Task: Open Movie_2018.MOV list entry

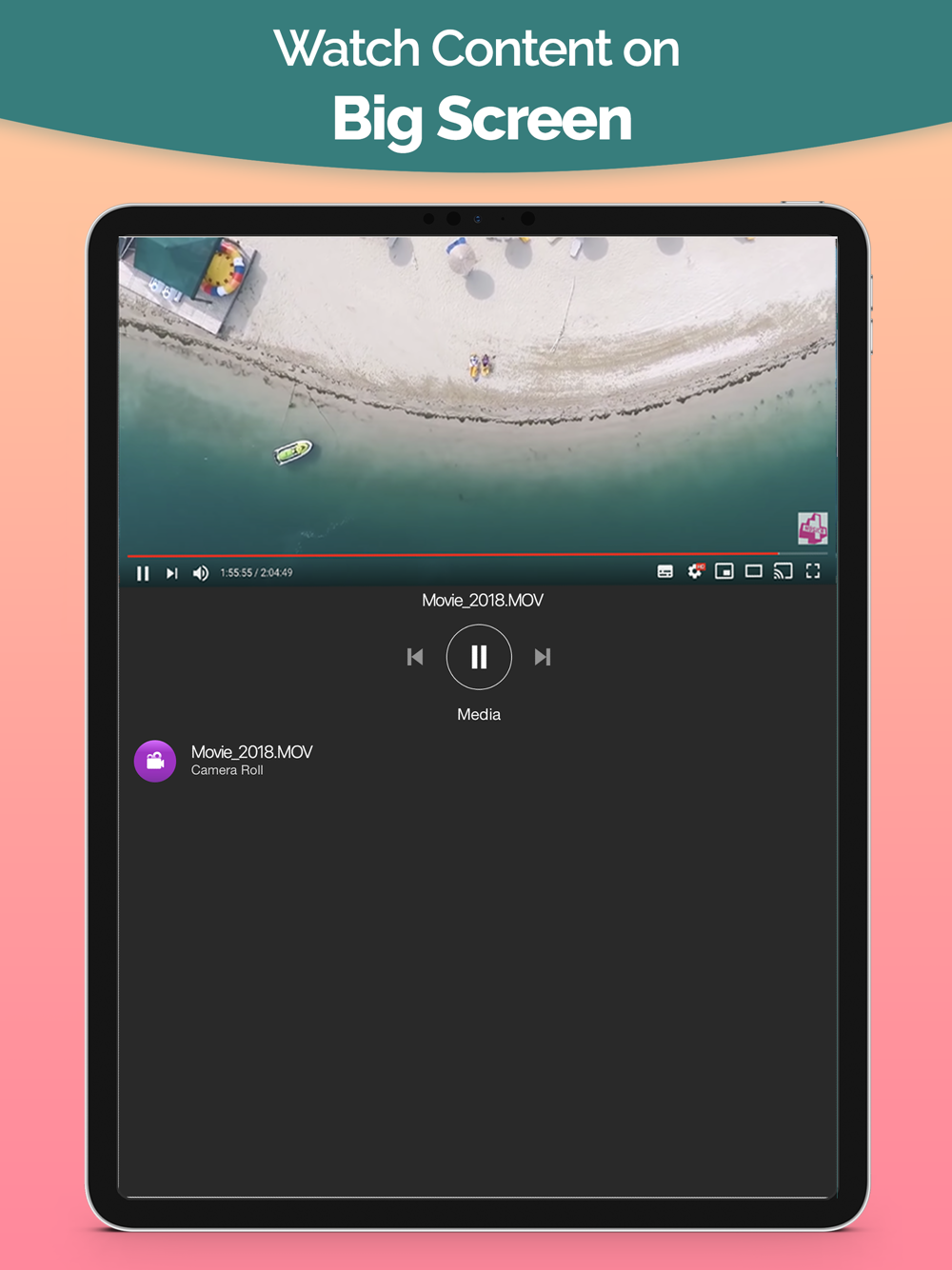Action: pos(478,761)
